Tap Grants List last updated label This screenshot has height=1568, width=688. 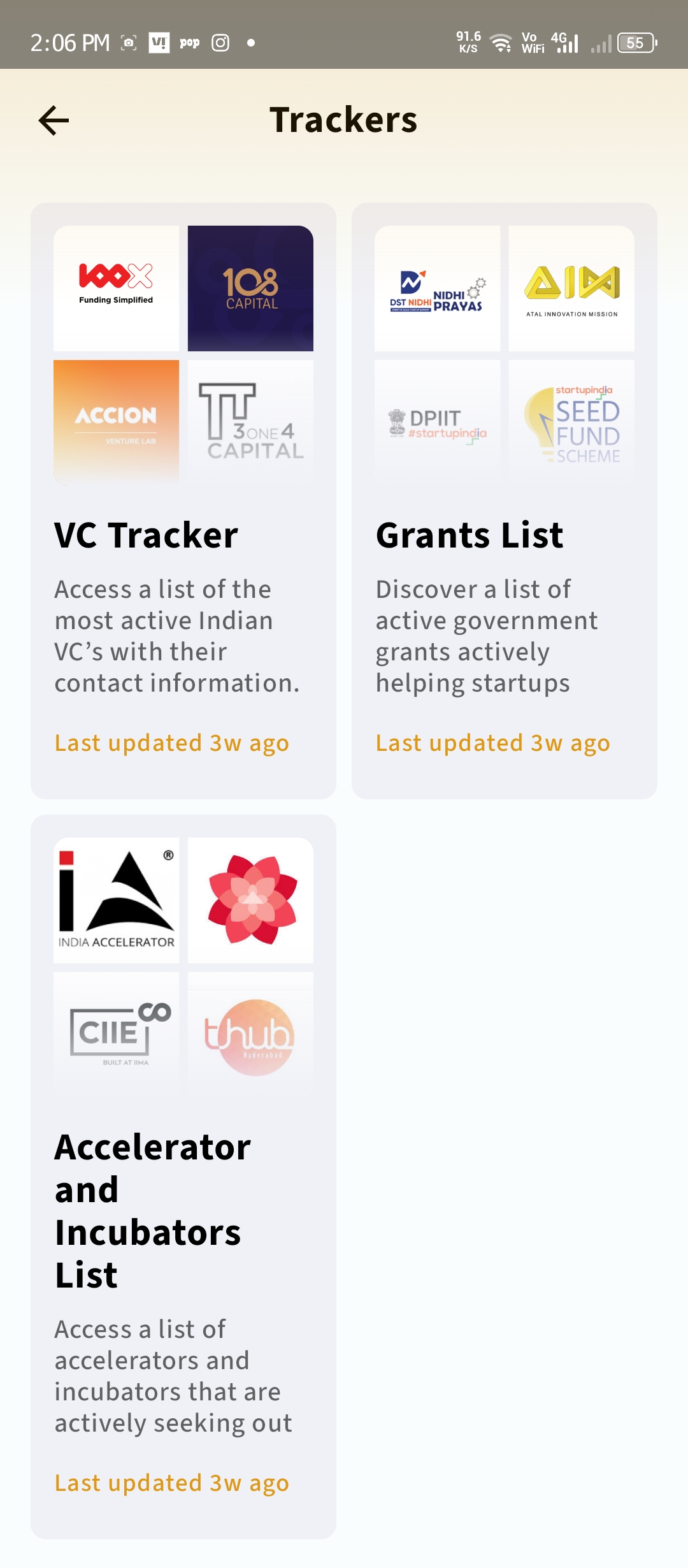492,743
